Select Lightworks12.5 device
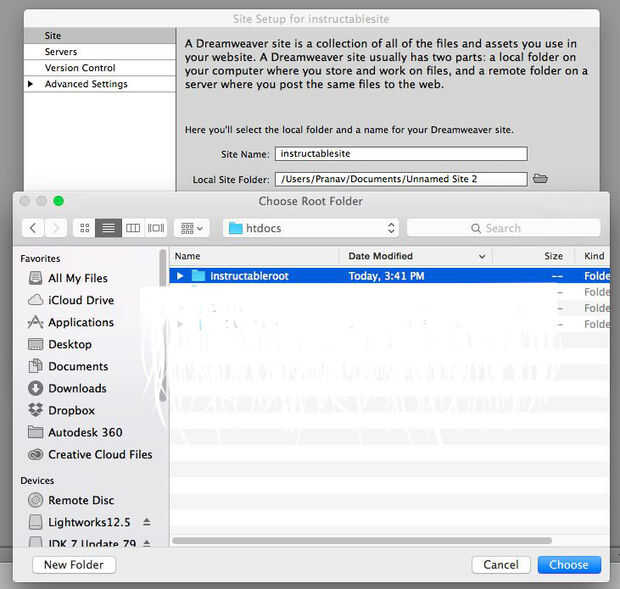 coord(79,522)
